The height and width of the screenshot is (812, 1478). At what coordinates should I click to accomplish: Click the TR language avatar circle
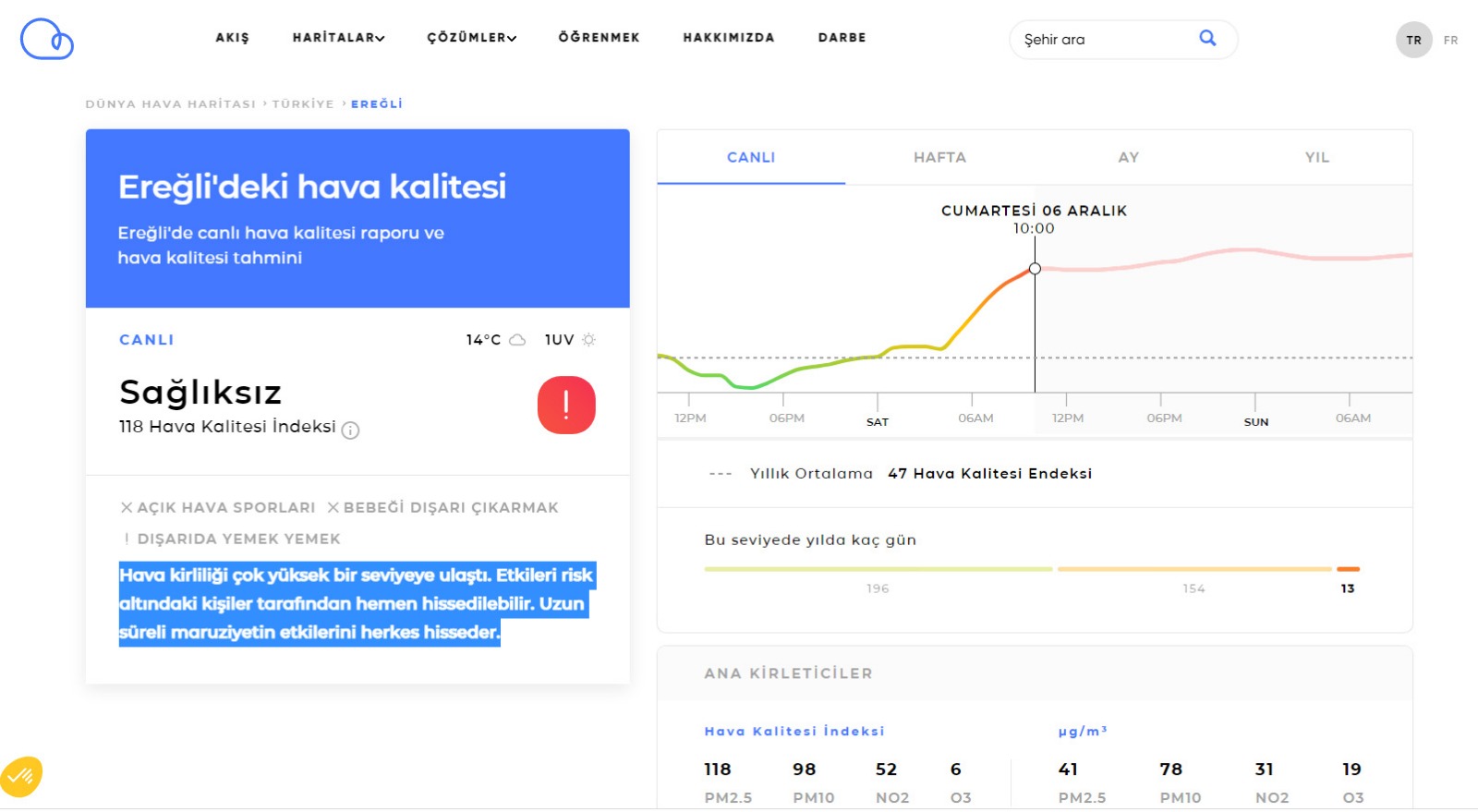pos(1413,40)
